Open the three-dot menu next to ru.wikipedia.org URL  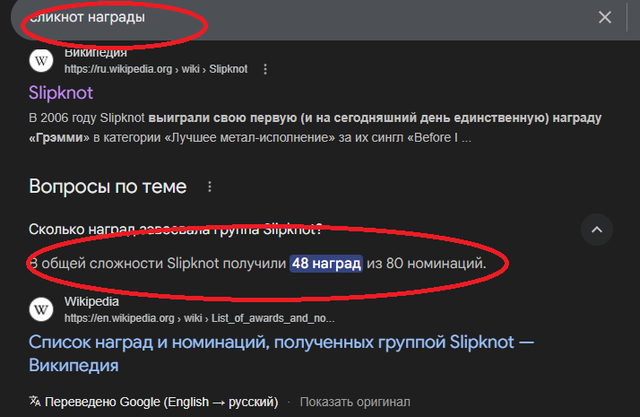pos(265,69)
